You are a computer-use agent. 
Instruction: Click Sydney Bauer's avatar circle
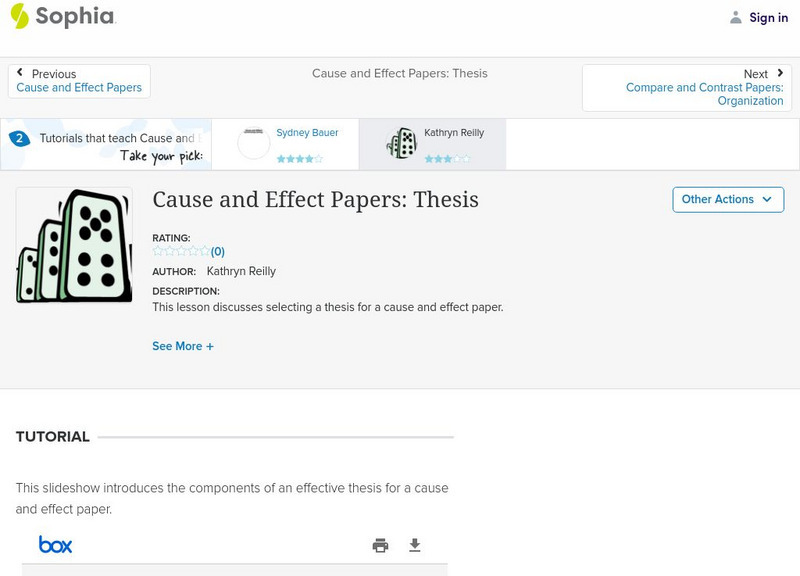click(254, 143)
